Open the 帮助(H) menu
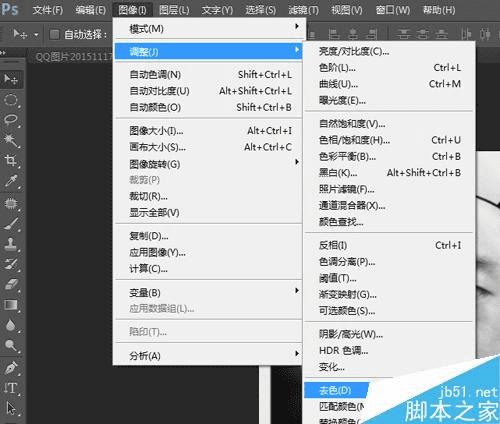The image size is (500, 424). pos(439,10)
